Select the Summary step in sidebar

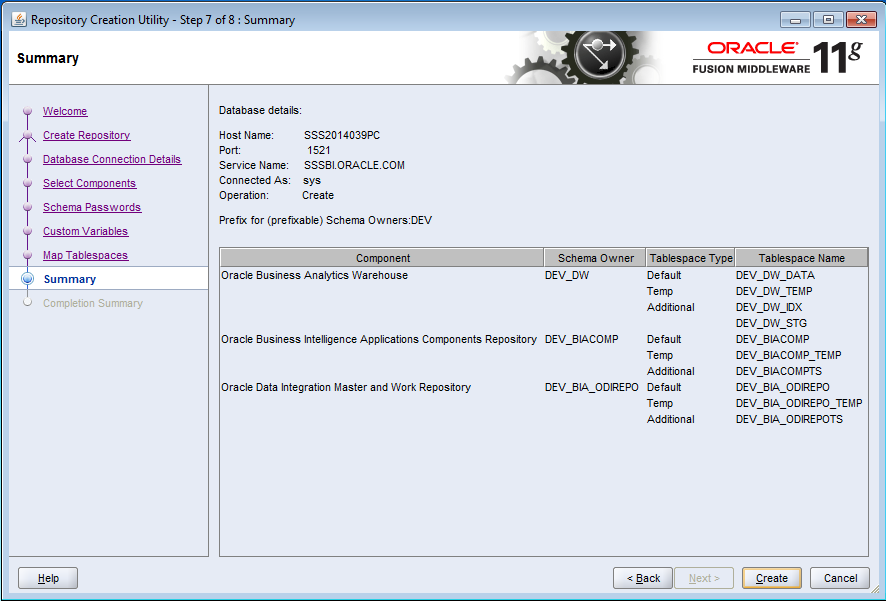pyautogui.click(x=70, y=279)
